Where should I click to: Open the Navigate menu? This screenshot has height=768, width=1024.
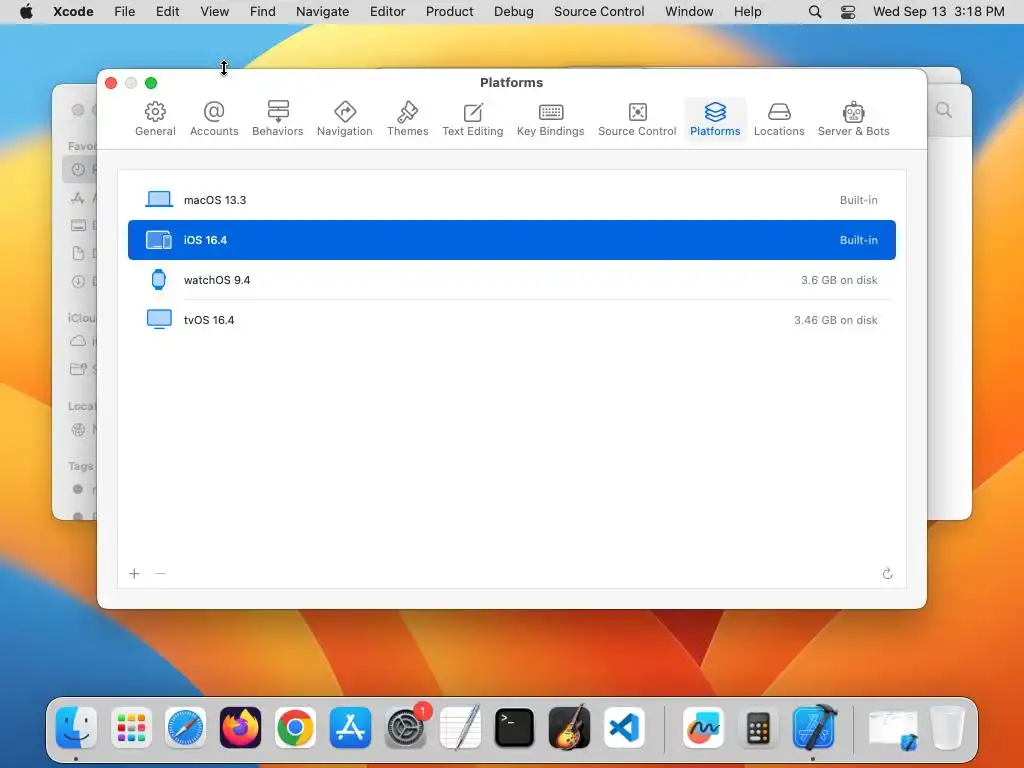[x=323, y=12]
